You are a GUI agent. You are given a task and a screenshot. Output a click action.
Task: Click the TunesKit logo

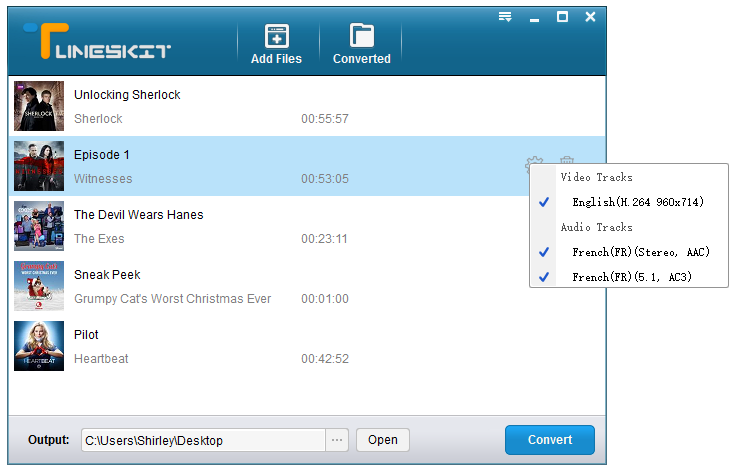[x=97, y=41]
